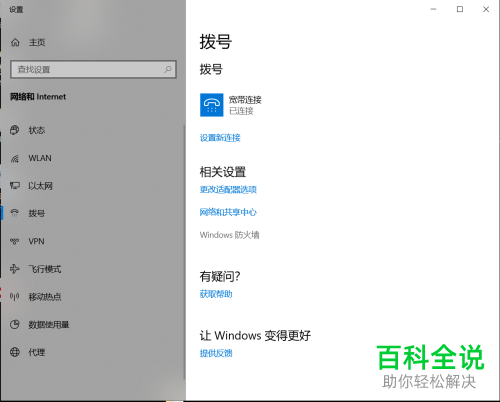Click the 数据使用量 pie chart icon
The height and width of the screenshot is (402, 500).
pyautogui.click(x=15, y=324)
